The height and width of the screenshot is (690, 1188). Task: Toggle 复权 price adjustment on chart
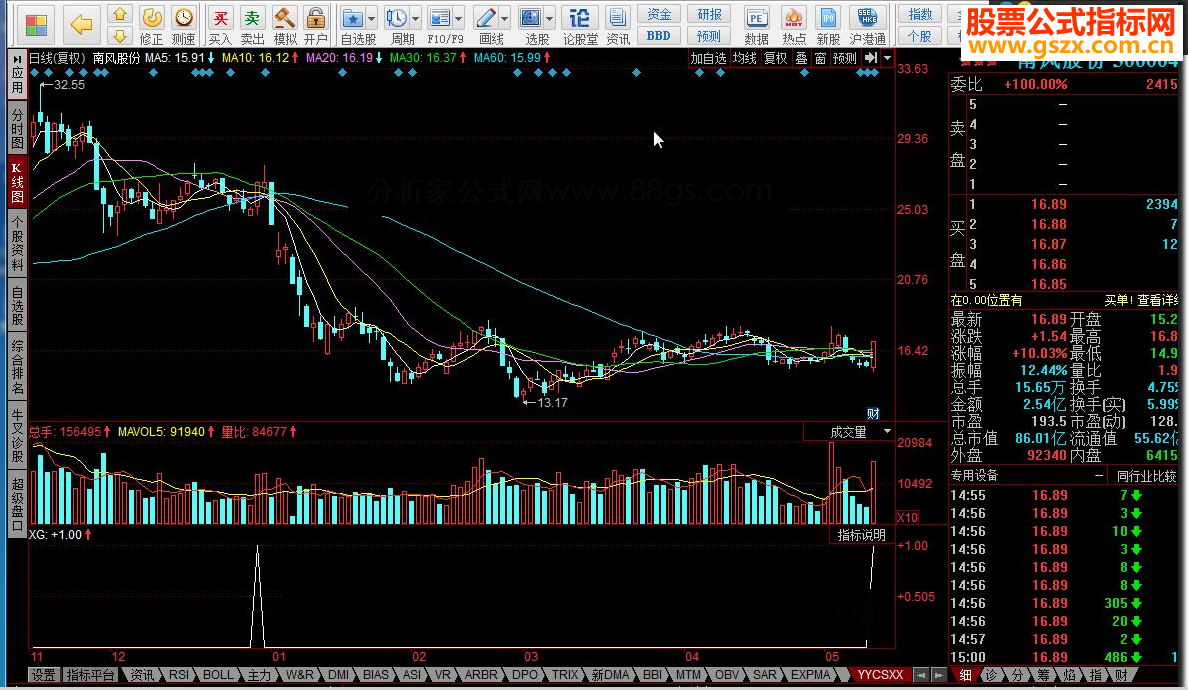coord(775,59)
